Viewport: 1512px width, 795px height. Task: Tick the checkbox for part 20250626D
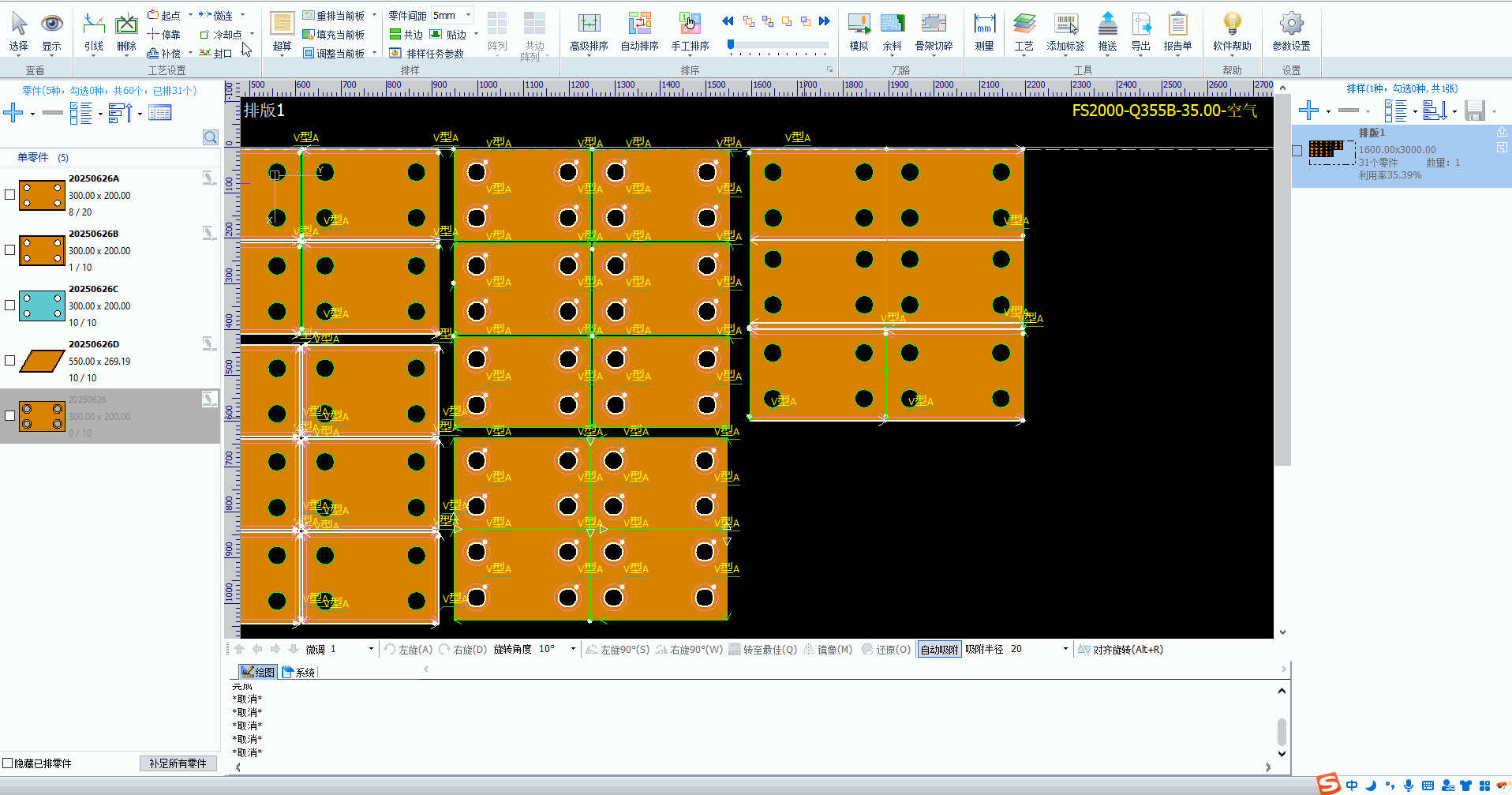(x=10, y=361)
